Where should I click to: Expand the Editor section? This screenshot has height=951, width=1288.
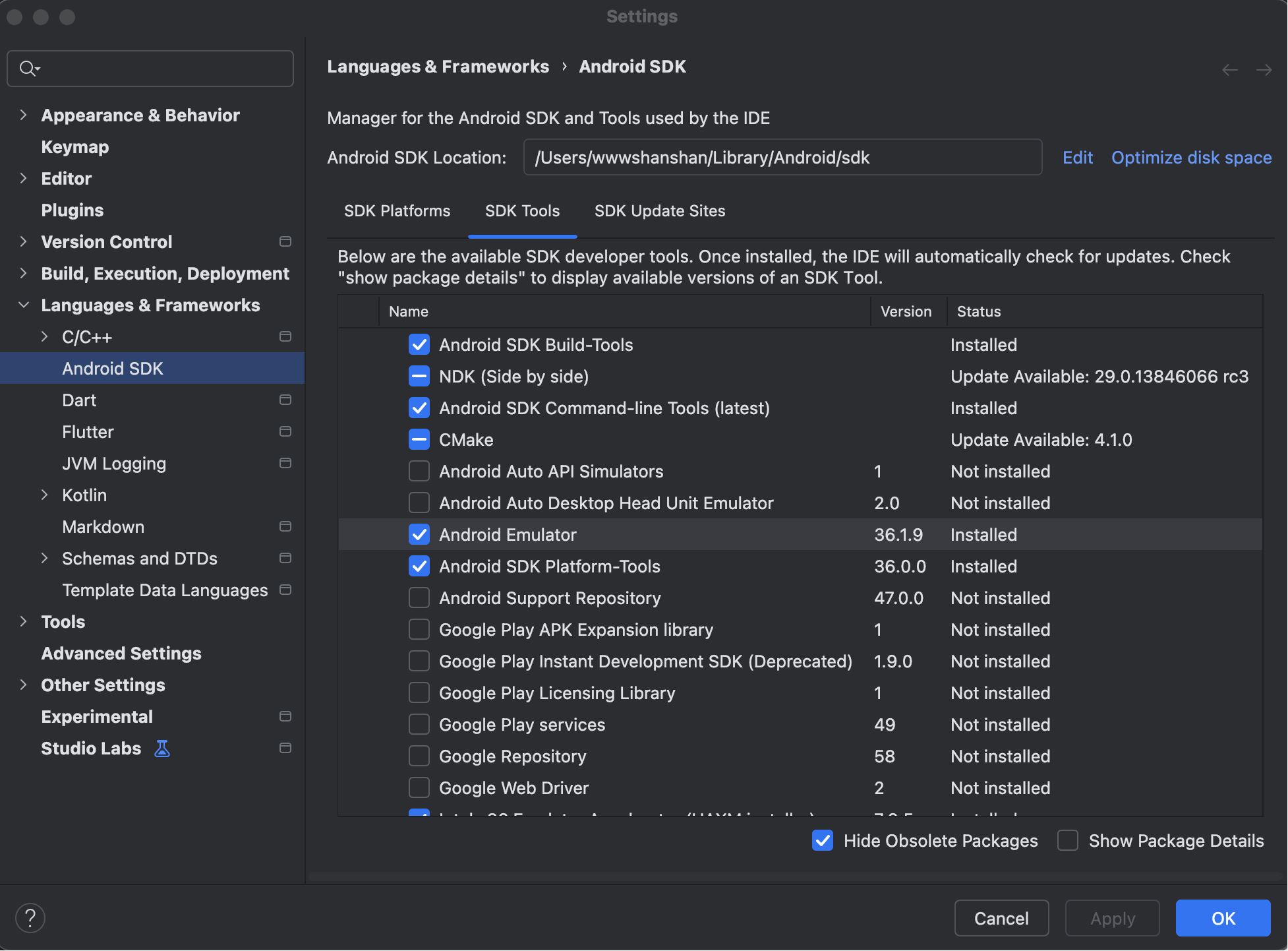(24, 179)
